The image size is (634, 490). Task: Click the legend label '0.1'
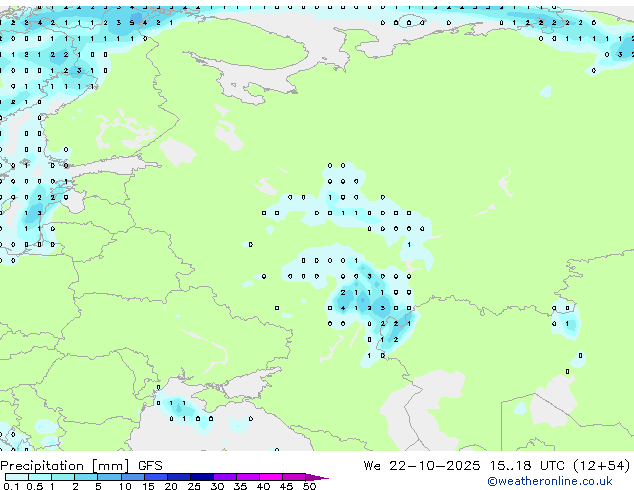click(12, 486)
